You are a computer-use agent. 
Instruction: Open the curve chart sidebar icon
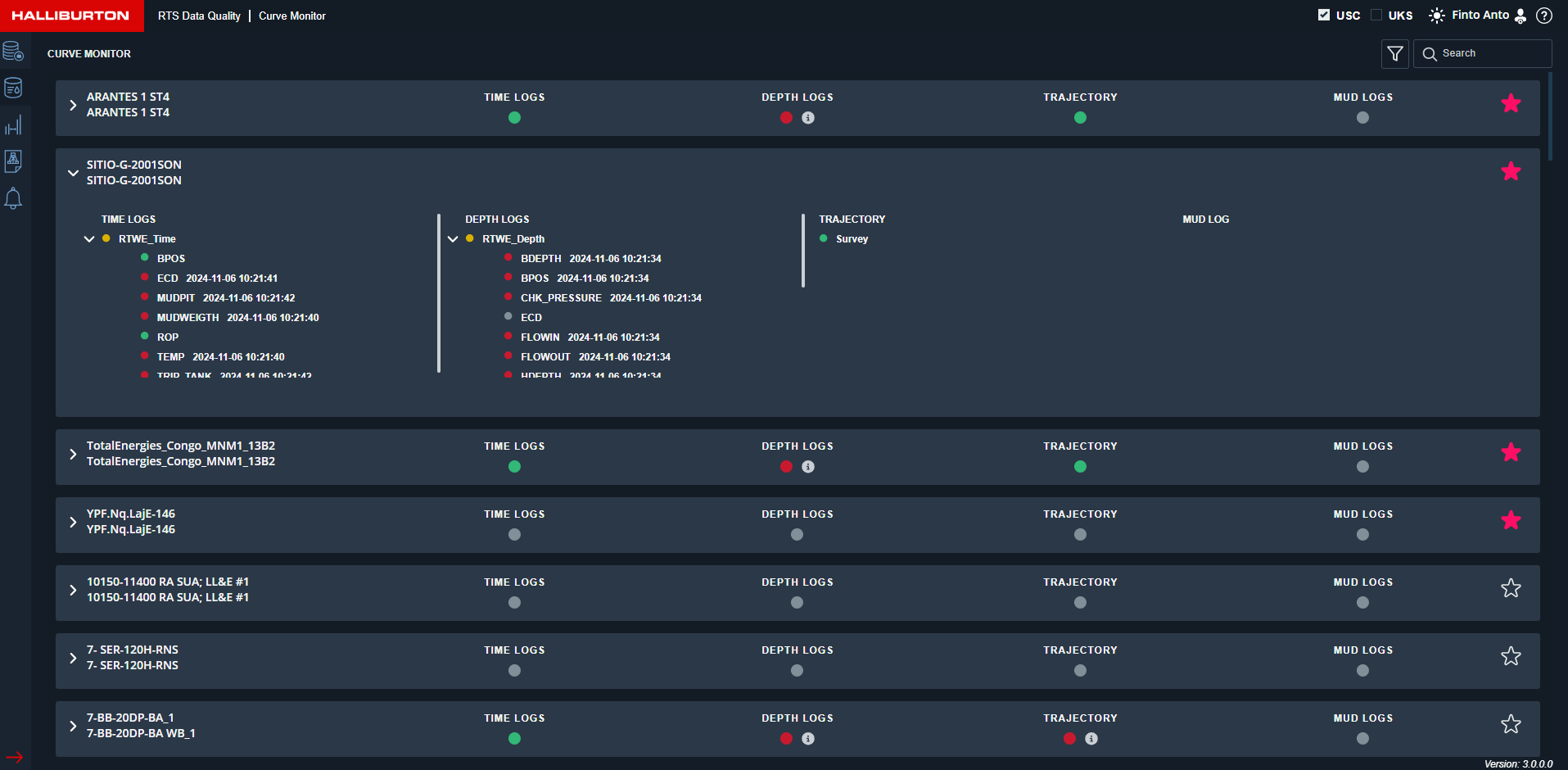tap(13, 125)
